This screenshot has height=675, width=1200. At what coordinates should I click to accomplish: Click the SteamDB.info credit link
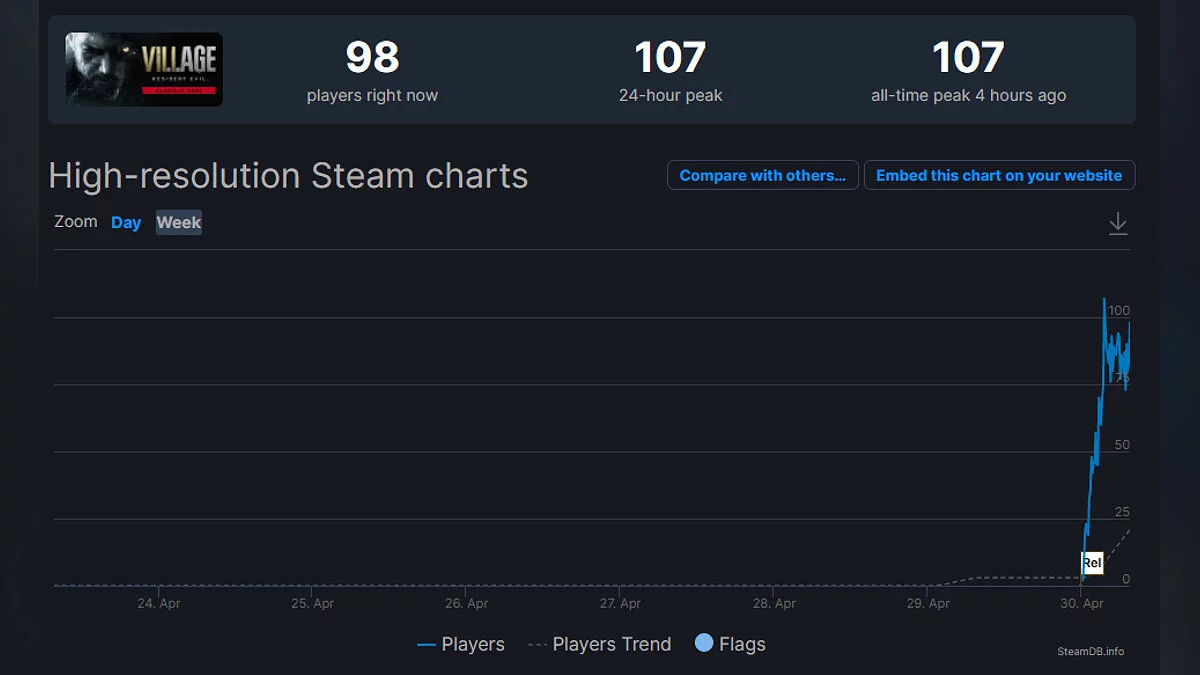(x=1090, y=651)
